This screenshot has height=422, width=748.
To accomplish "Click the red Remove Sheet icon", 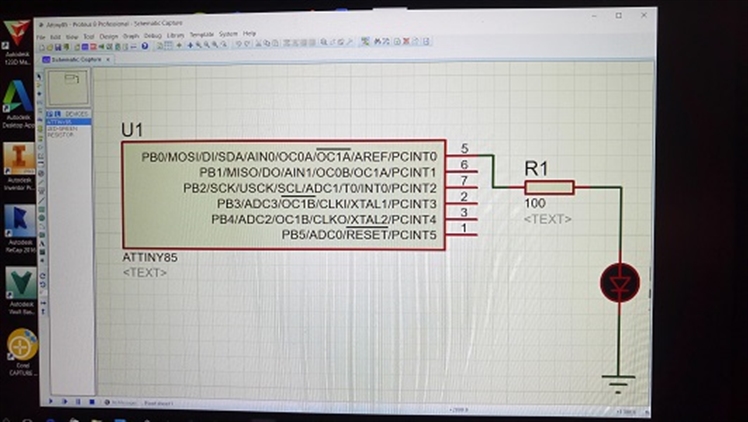I will pos(405,41).
